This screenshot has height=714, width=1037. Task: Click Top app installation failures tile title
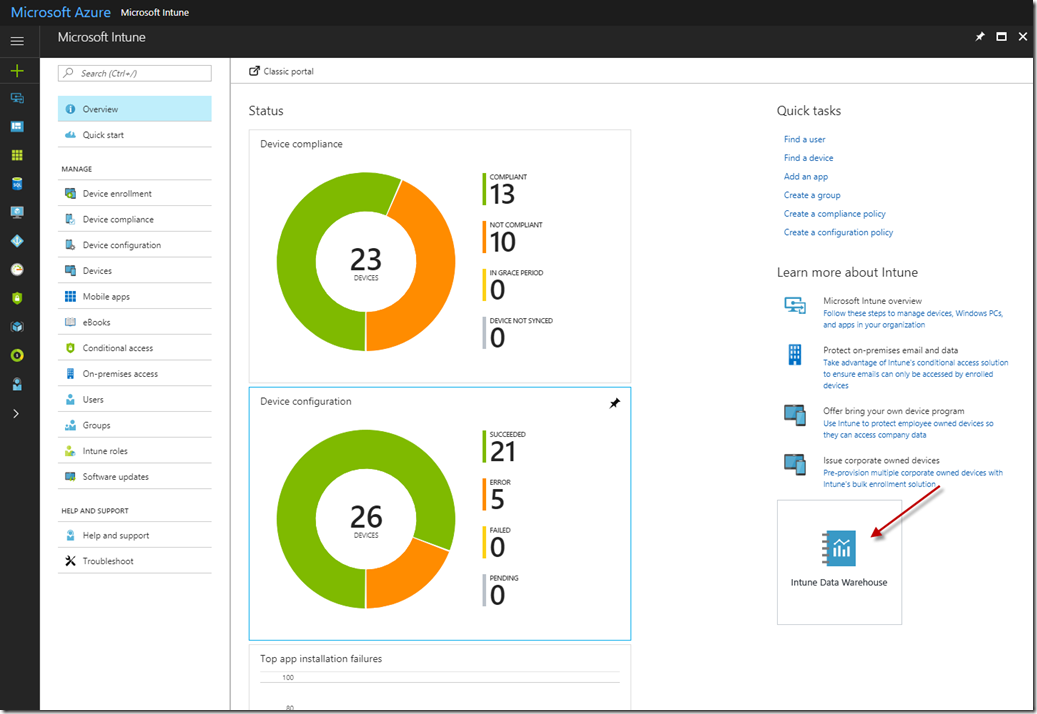coord(321,658)
